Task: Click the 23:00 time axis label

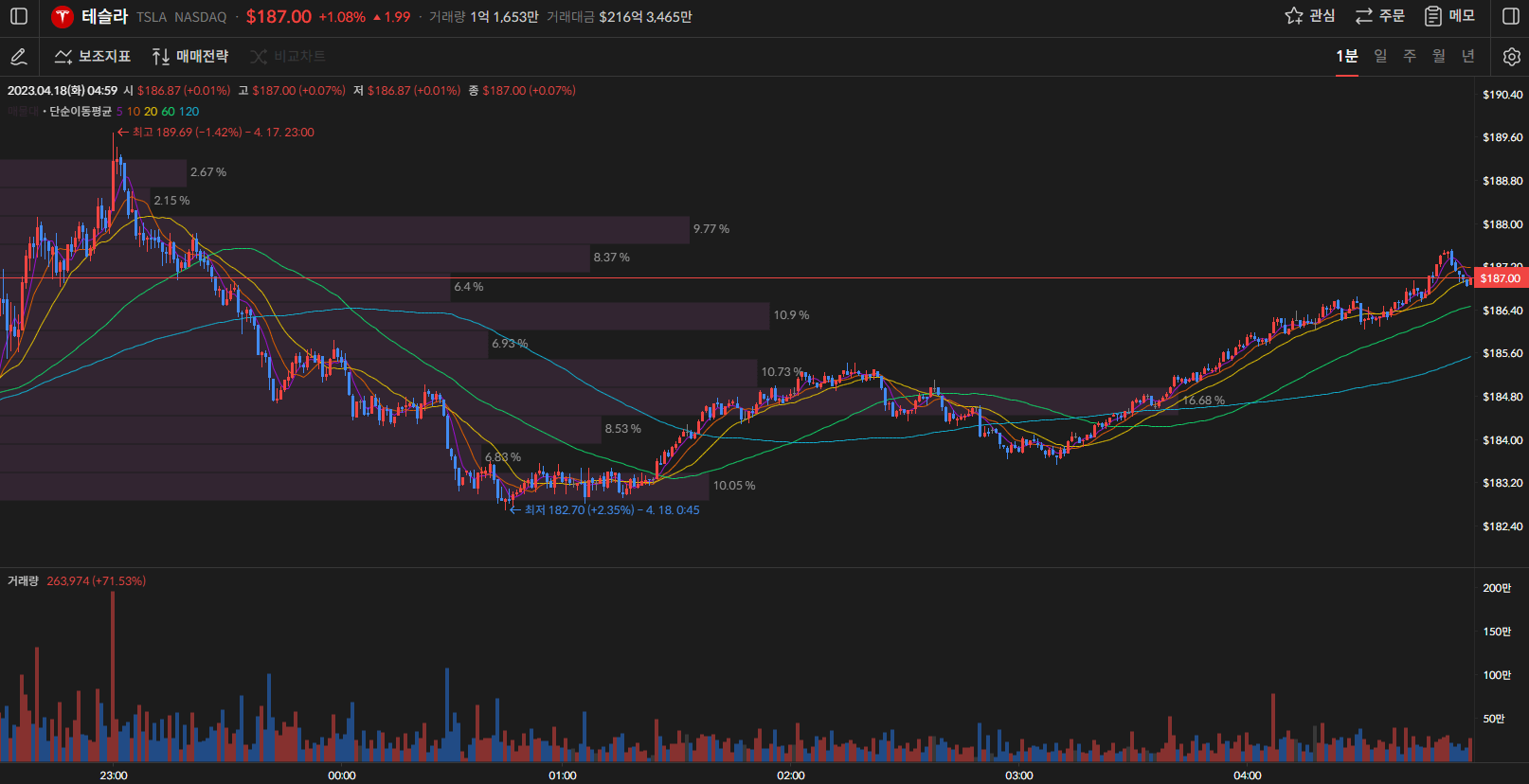Action: [x=114, y=775]
